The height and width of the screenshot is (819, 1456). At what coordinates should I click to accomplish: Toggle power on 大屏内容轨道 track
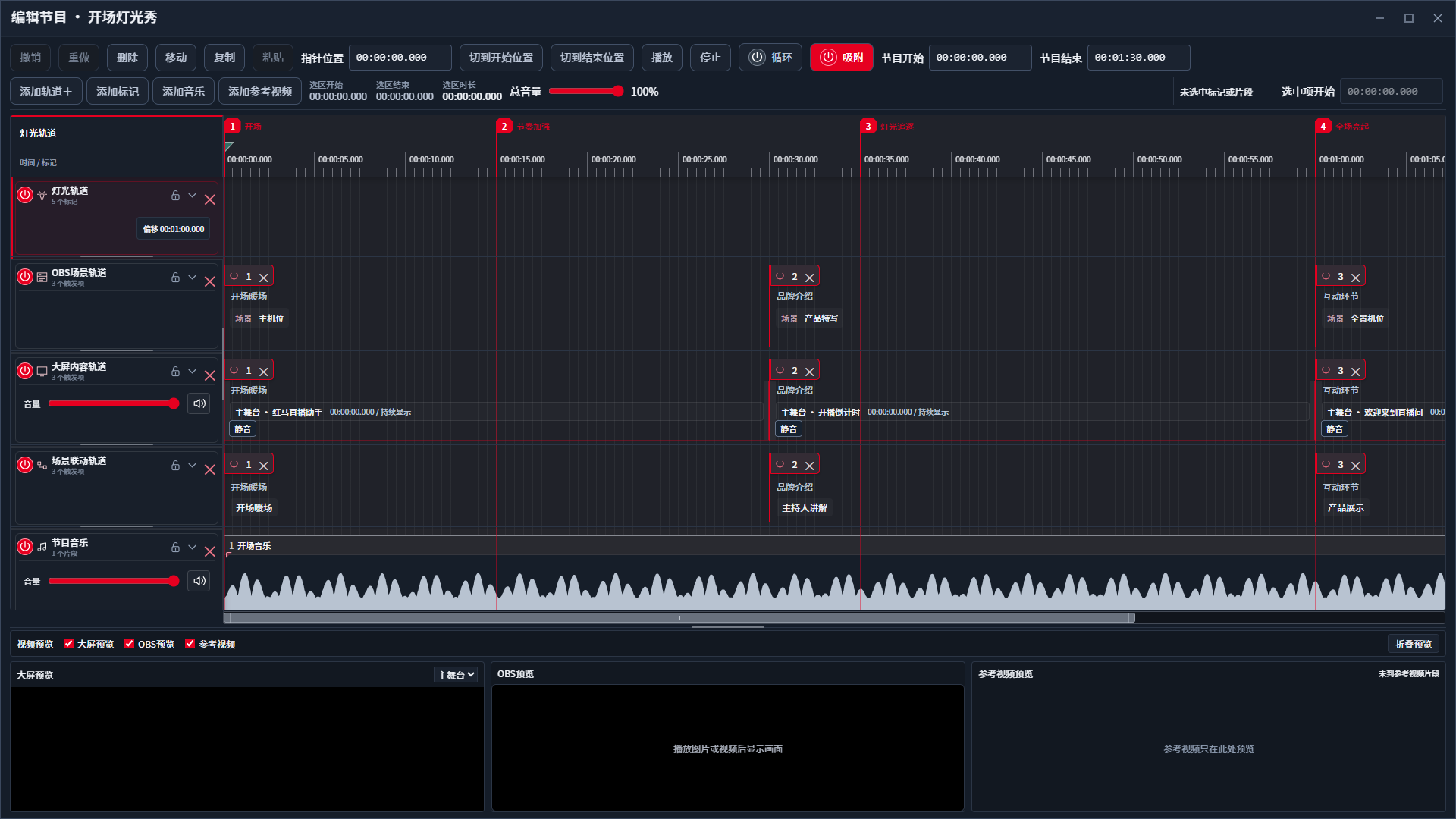click(25, 371)
